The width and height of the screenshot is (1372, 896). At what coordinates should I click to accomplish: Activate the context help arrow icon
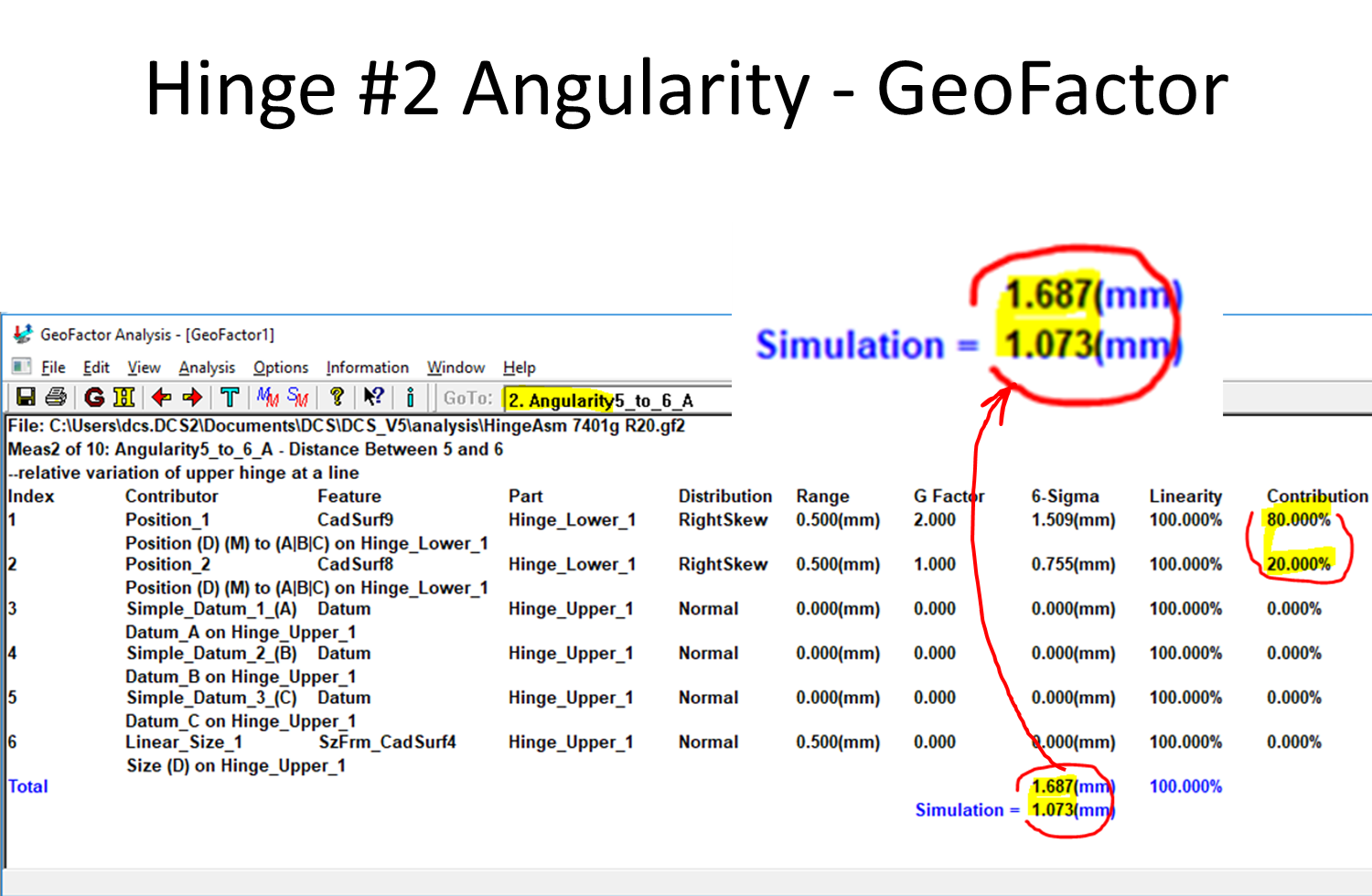(x=371, y=398)
